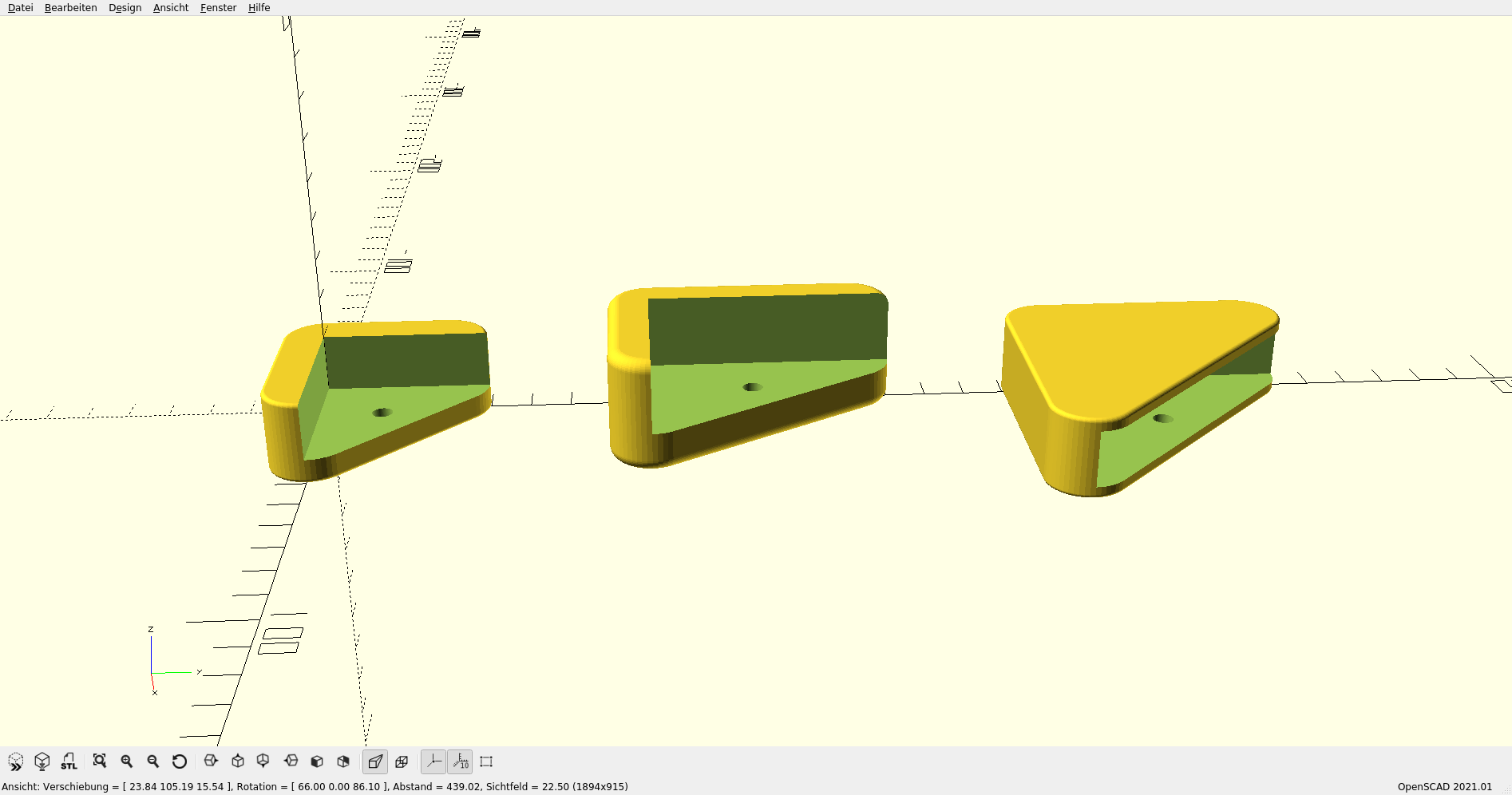Reset the view

pos(180,761)
